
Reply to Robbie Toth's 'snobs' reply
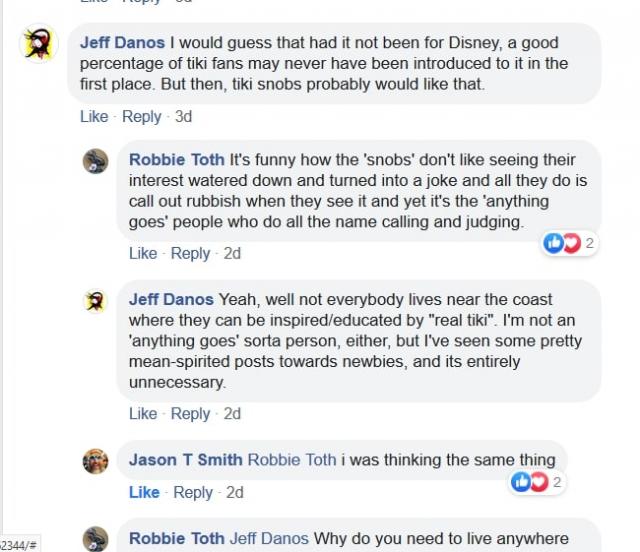click(x=190, y=253)
